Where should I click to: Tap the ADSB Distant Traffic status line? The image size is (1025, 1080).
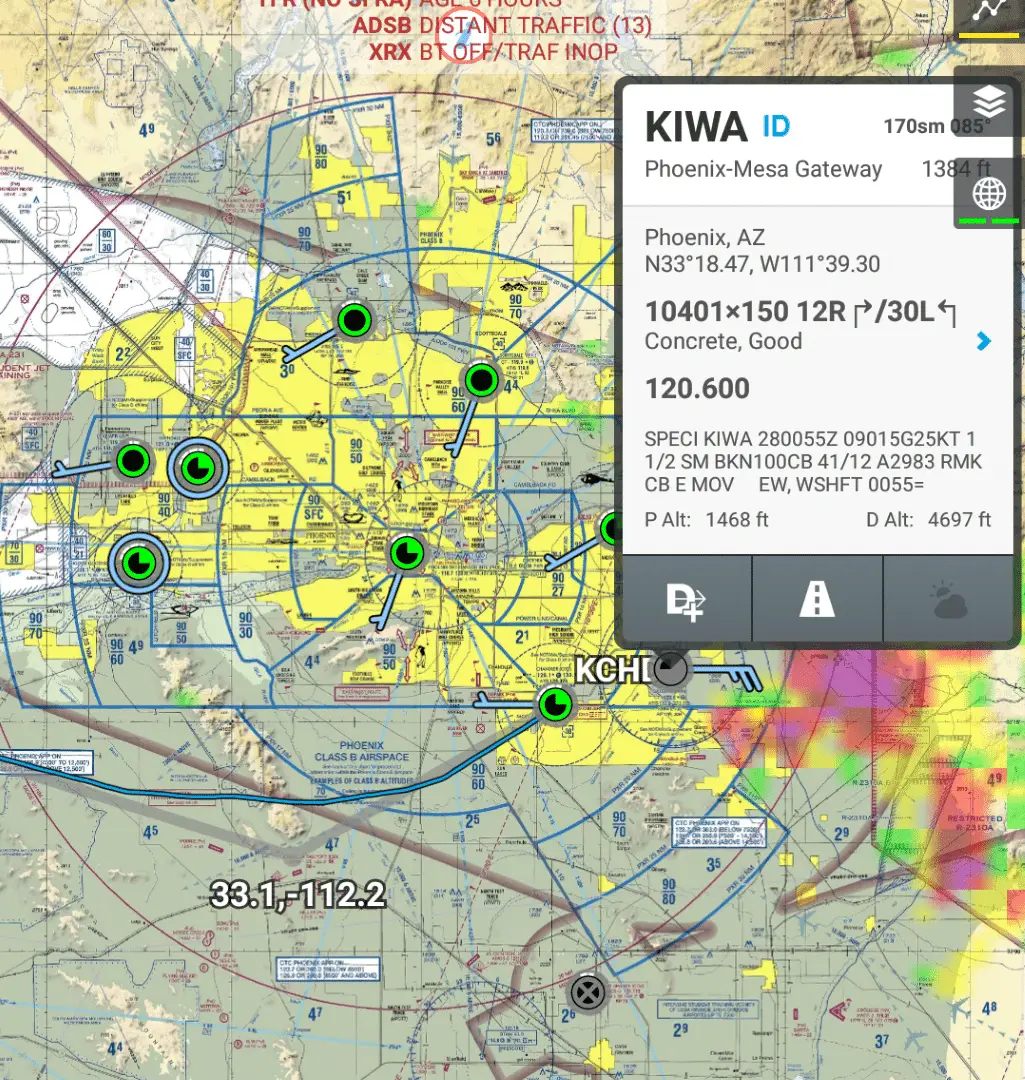pyautogui.click(x=501, y=25)
